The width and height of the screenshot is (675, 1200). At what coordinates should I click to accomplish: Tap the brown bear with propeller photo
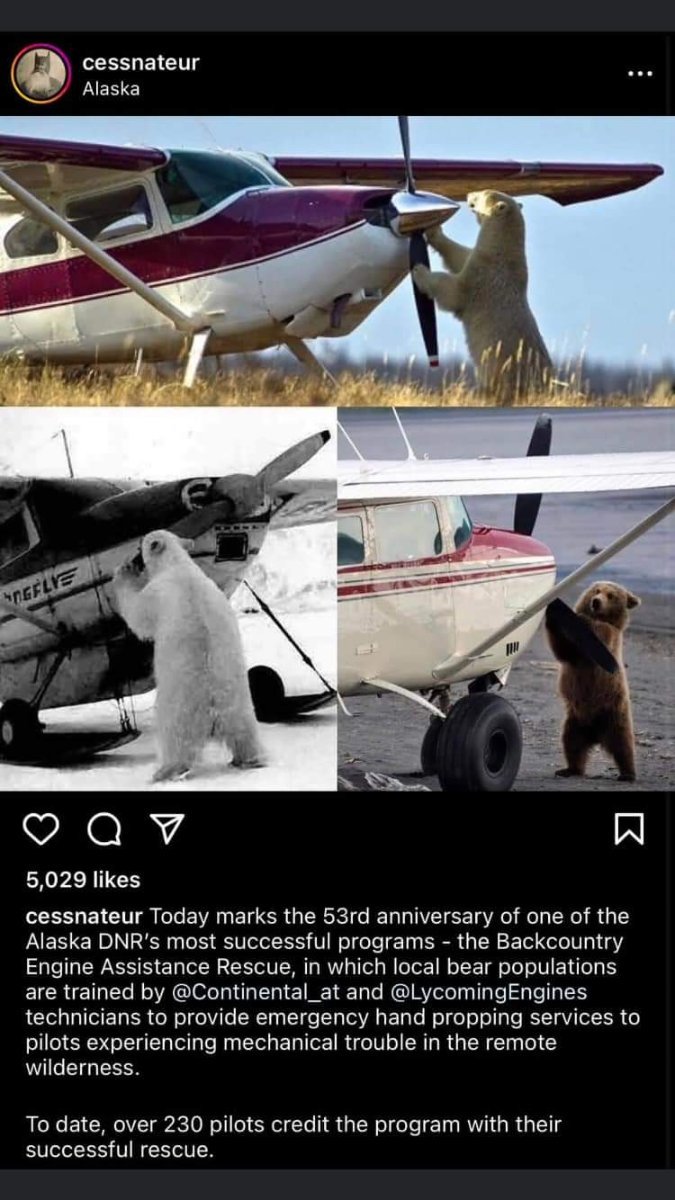coord(507,599)
